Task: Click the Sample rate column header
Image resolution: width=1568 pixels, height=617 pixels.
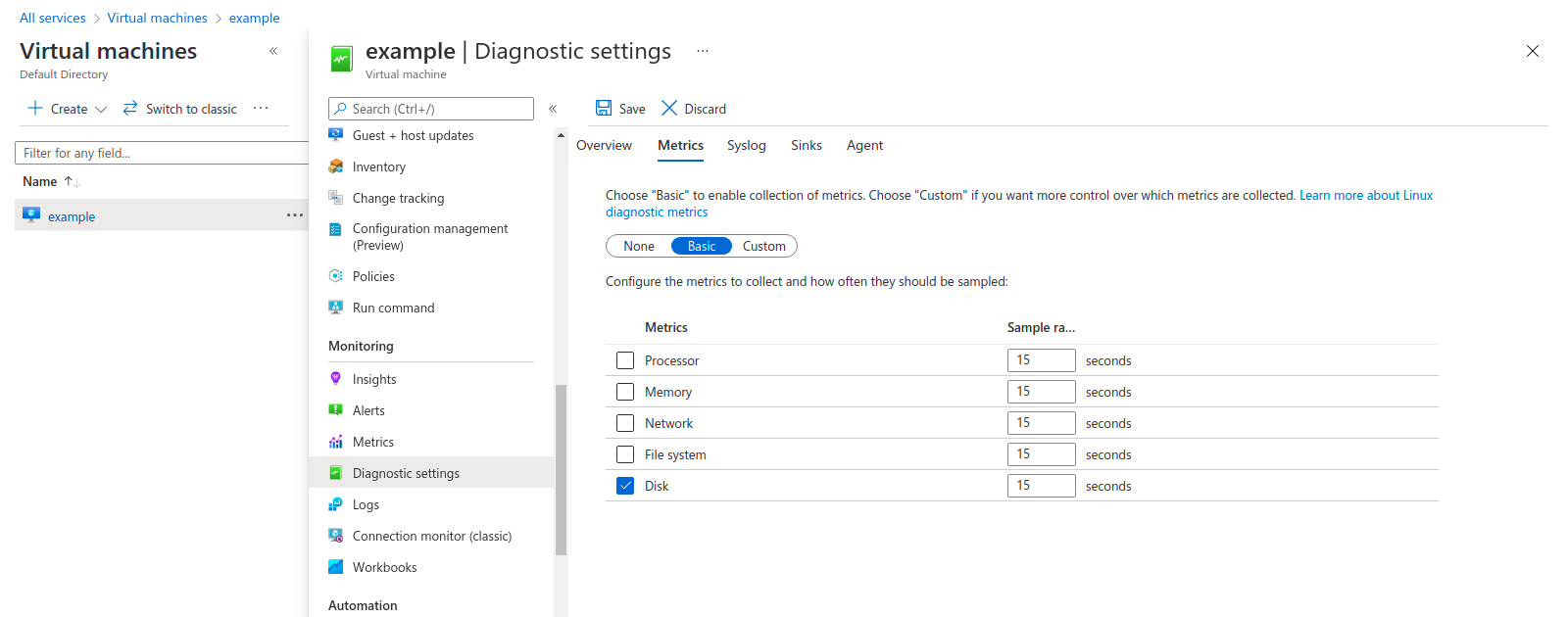Action: 1041,327
